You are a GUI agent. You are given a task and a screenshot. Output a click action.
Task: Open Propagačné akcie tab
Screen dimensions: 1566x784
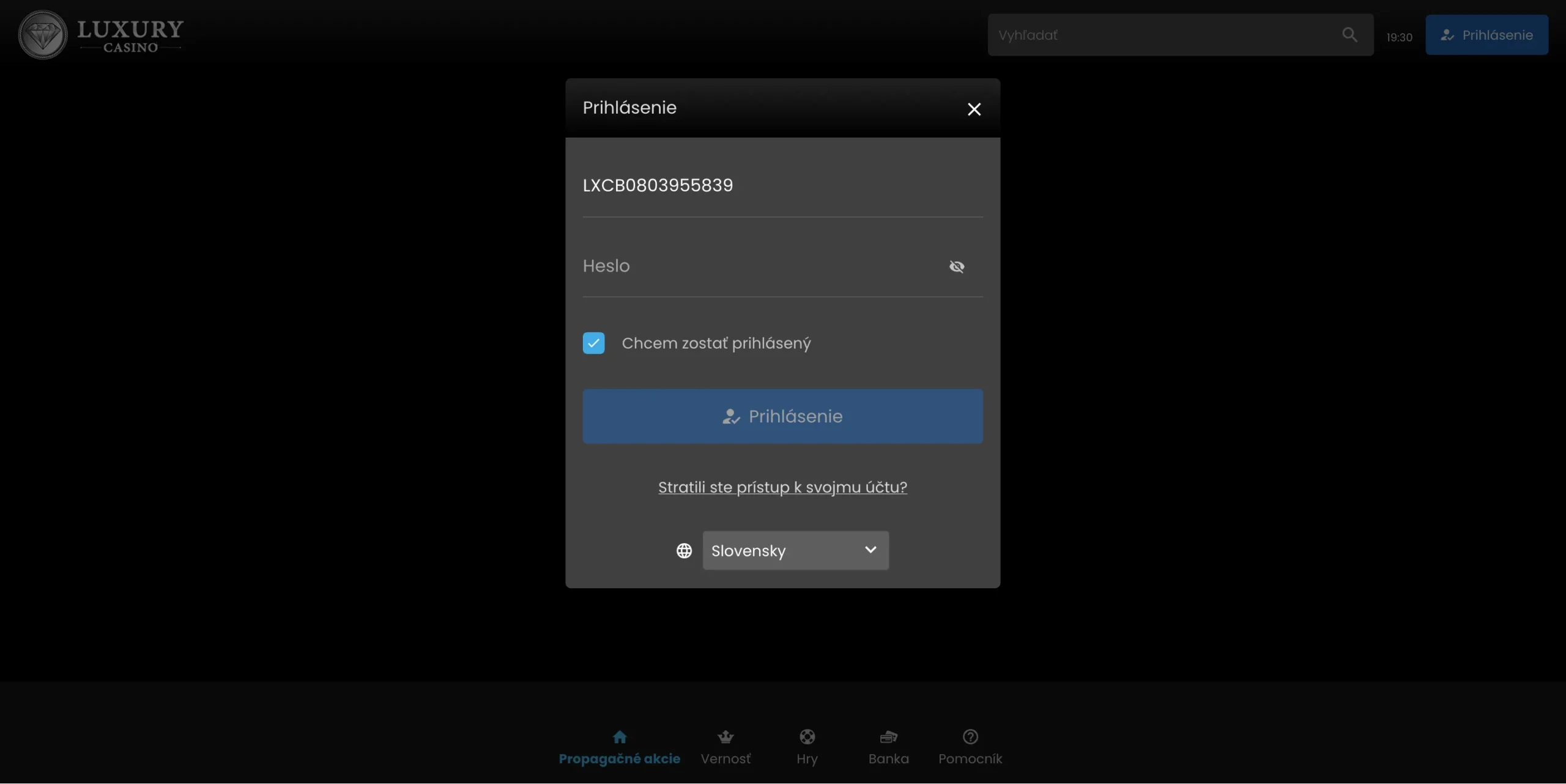pos(619,747)
